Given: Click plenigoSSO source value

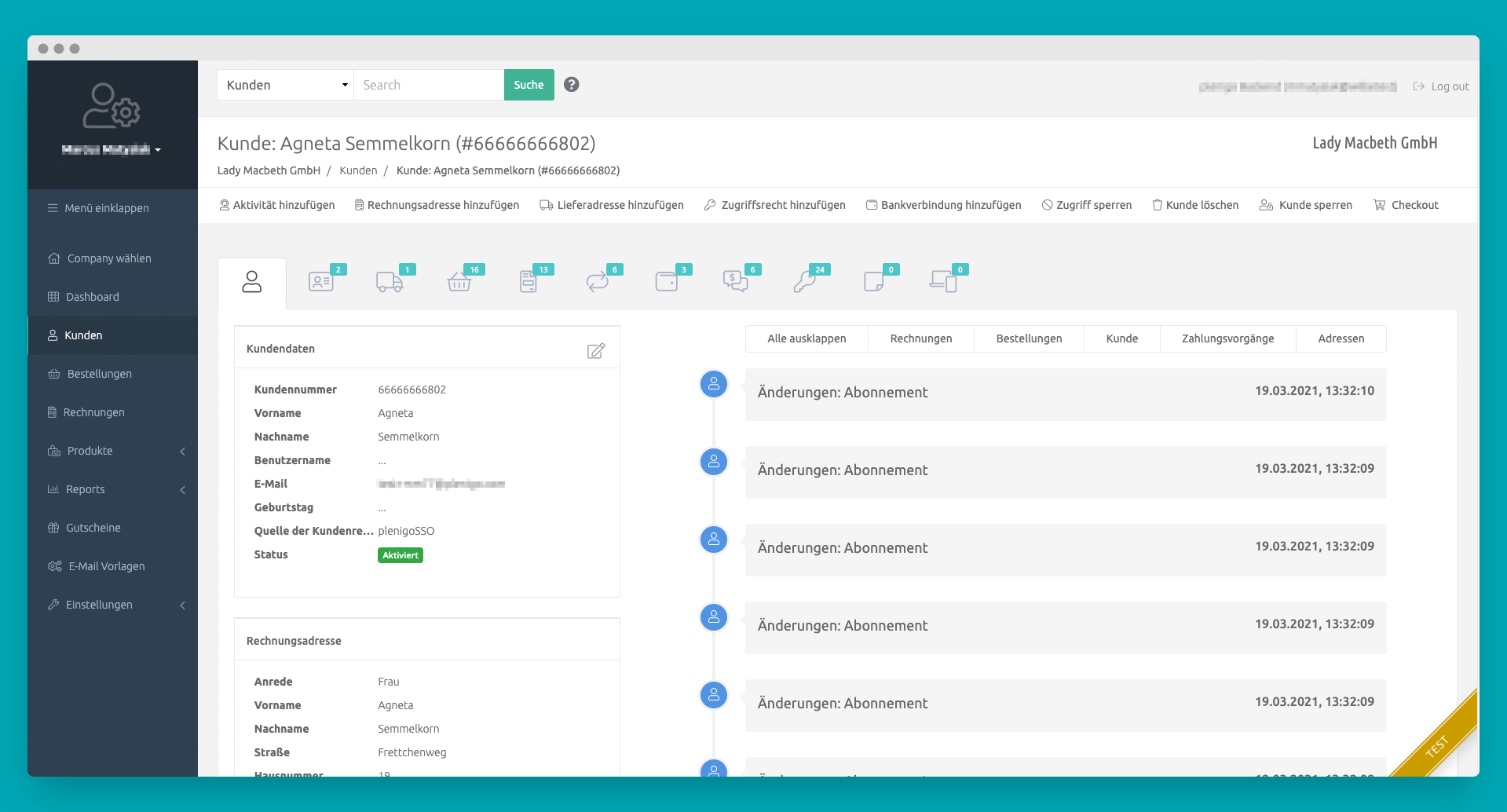Looking at the screenshot, I should click(x=406, y=531).
